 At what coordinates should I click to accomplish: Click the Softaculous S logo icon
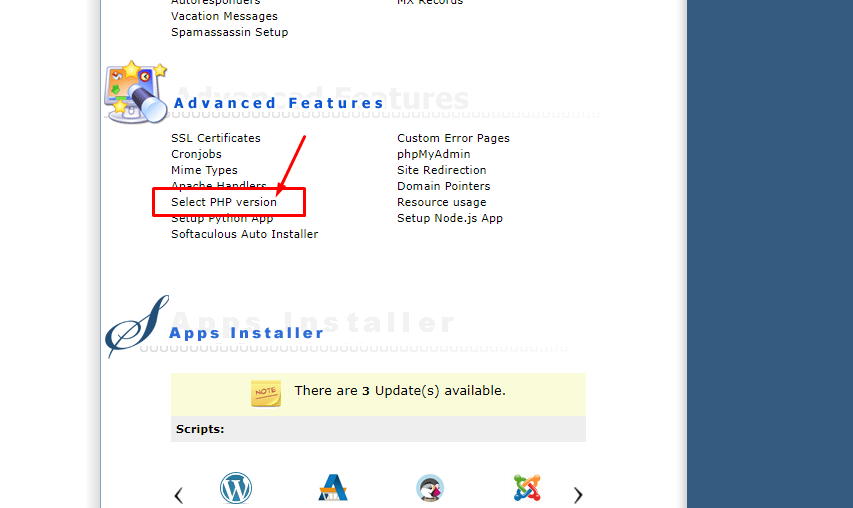tap(137, 326)
